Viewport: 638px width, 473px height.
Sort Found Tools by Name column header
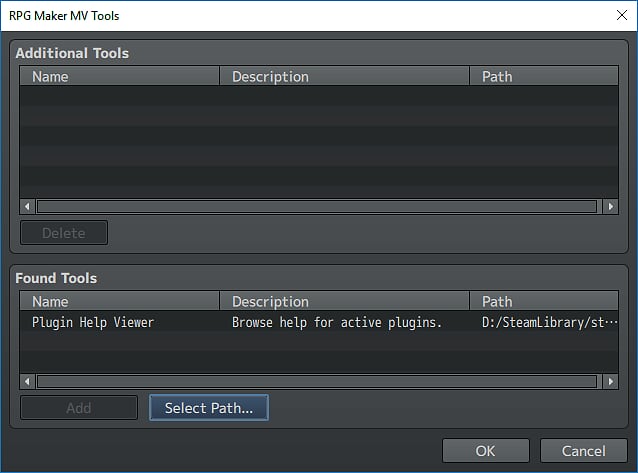tap(120, 301)
